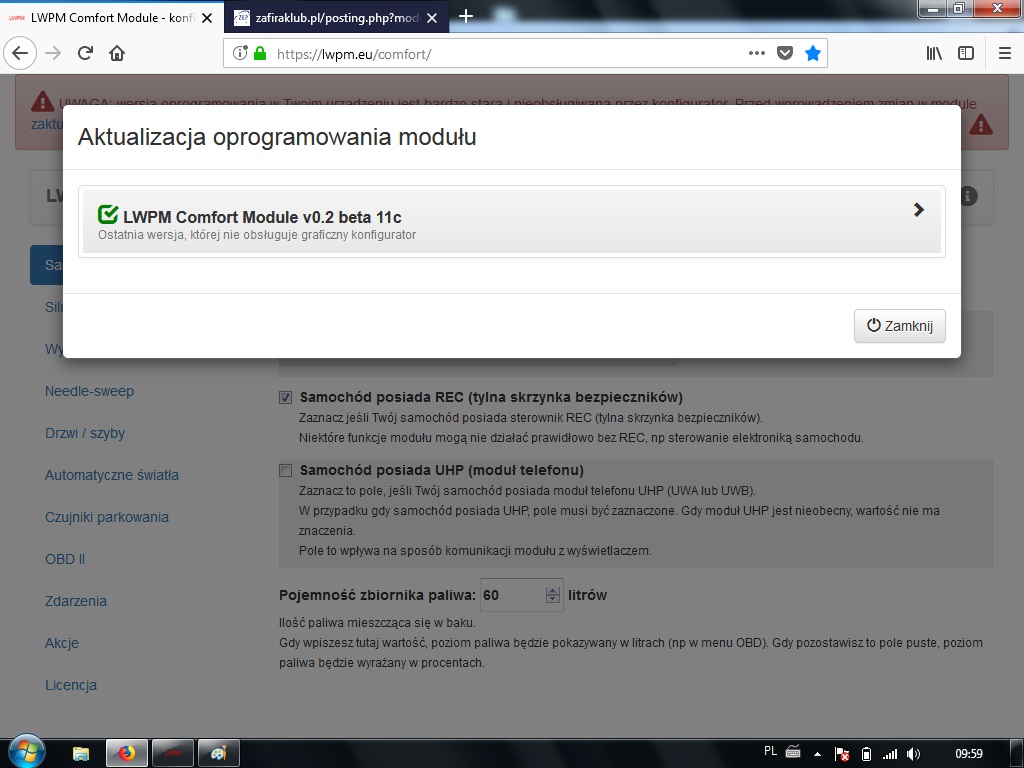Go to Firefox home page

[x=117, y=54]
